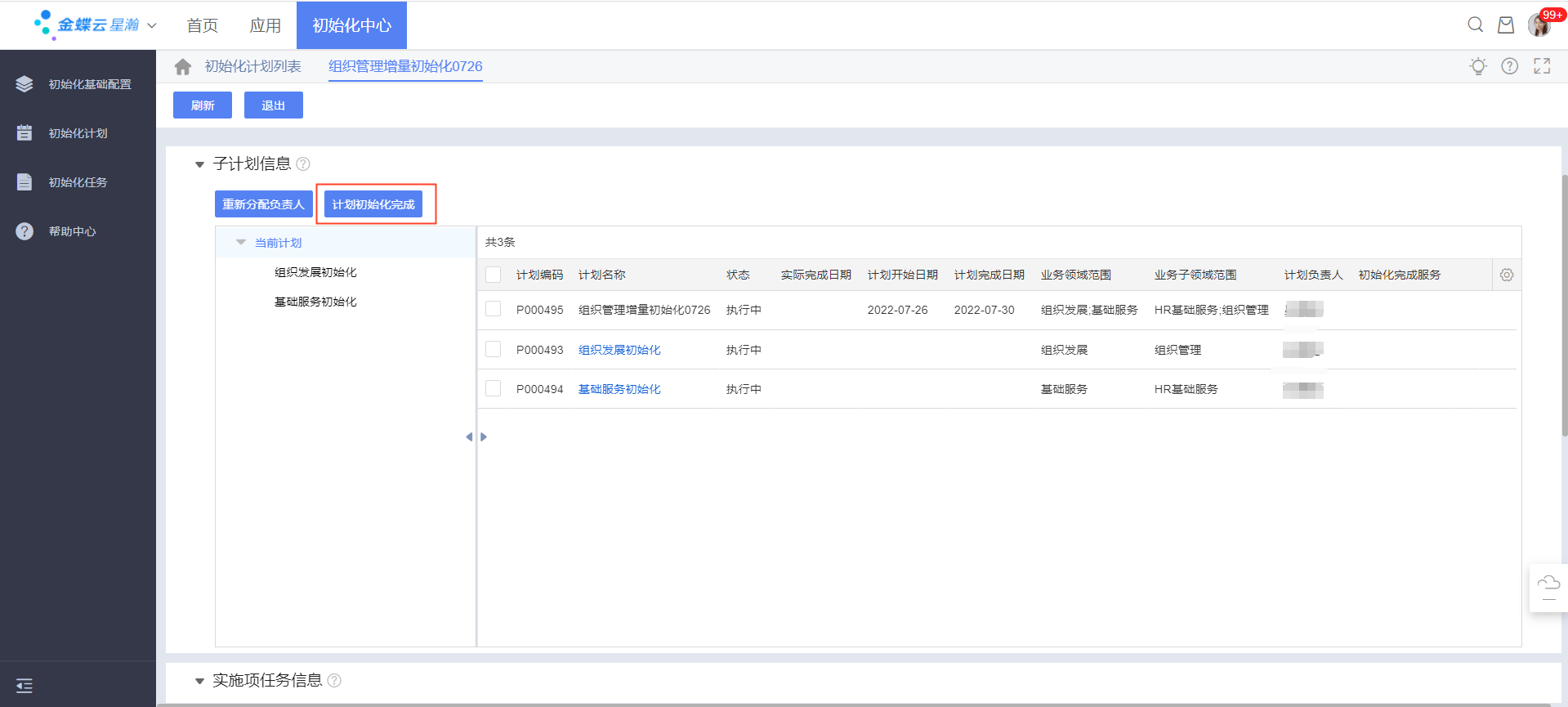Open the 基础服务初始化 plan link

click(x=619, y=389)
